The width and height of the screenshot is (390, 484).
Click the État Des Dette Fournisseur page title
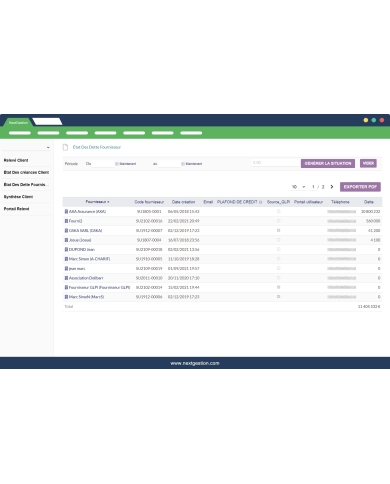[x=97, y=147]
